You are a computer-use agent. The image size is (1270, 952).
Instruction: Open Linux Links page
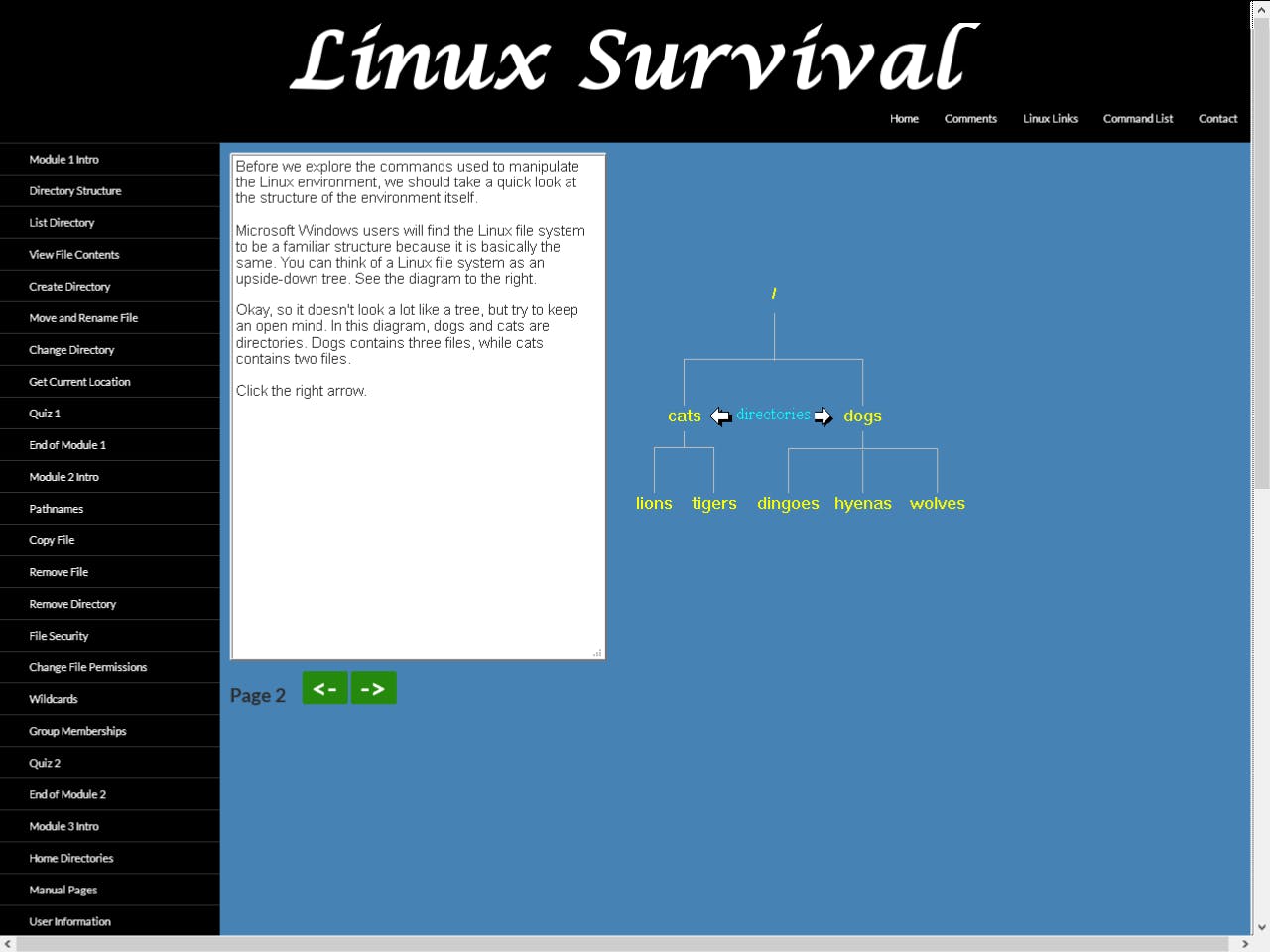pos(1050,119)
